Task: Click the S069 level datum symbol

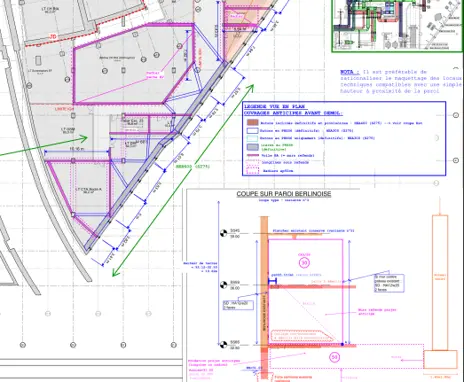Action: [x=223, y=285]
